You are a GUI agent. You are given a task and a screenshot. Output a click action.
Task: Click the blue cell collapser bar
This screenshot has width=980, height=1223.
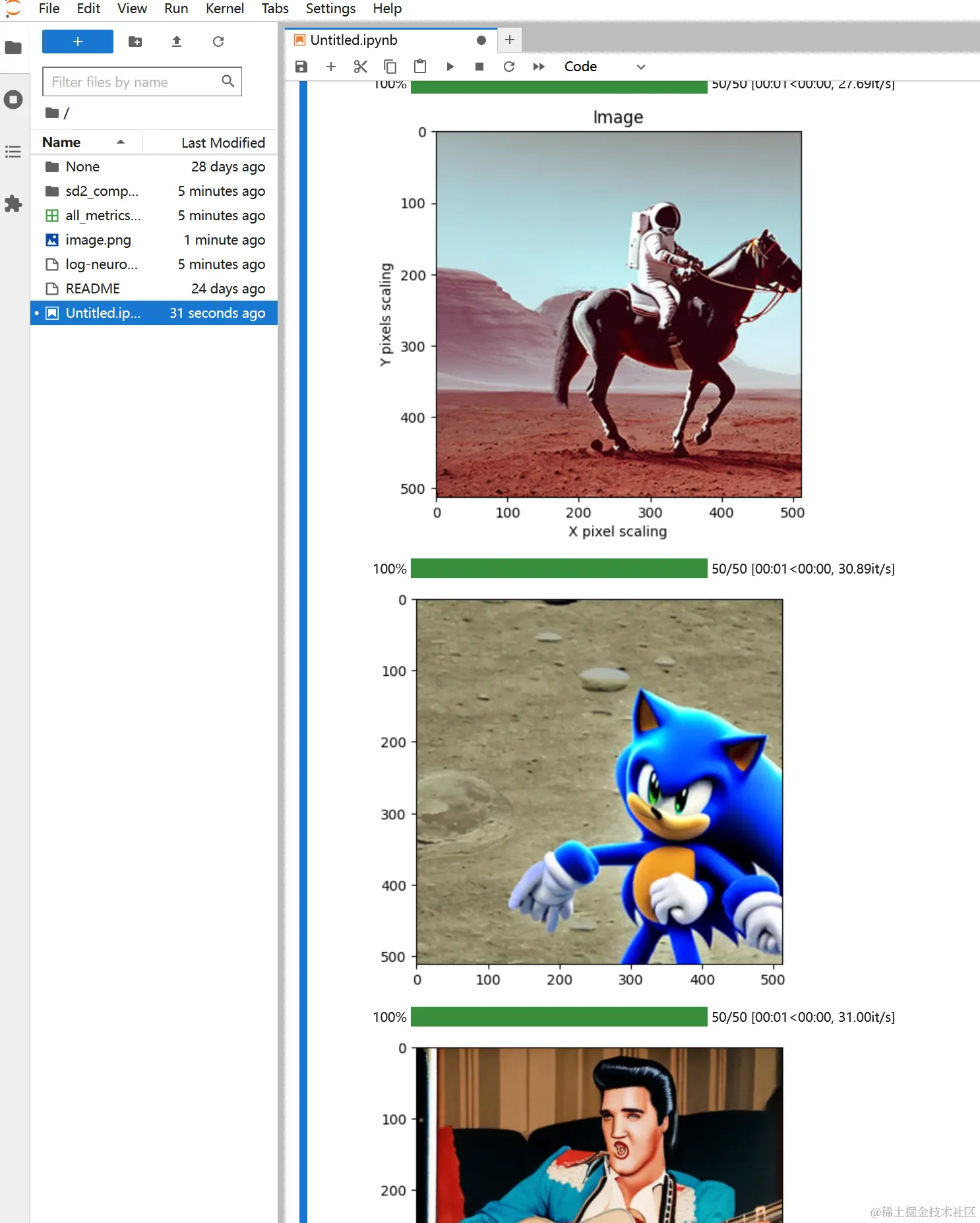coord(303,651)
